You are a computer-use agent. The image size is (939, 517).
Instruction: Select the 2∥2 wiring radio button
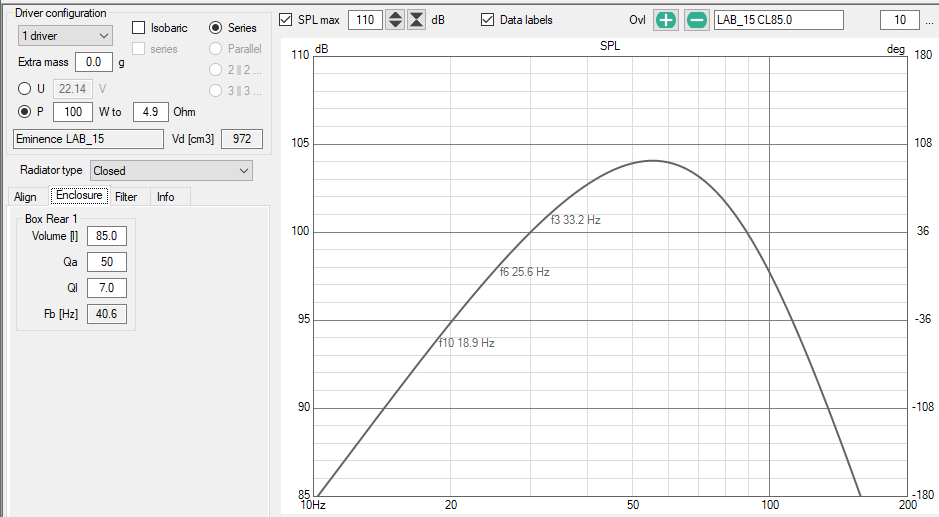(x=216, y=69)
